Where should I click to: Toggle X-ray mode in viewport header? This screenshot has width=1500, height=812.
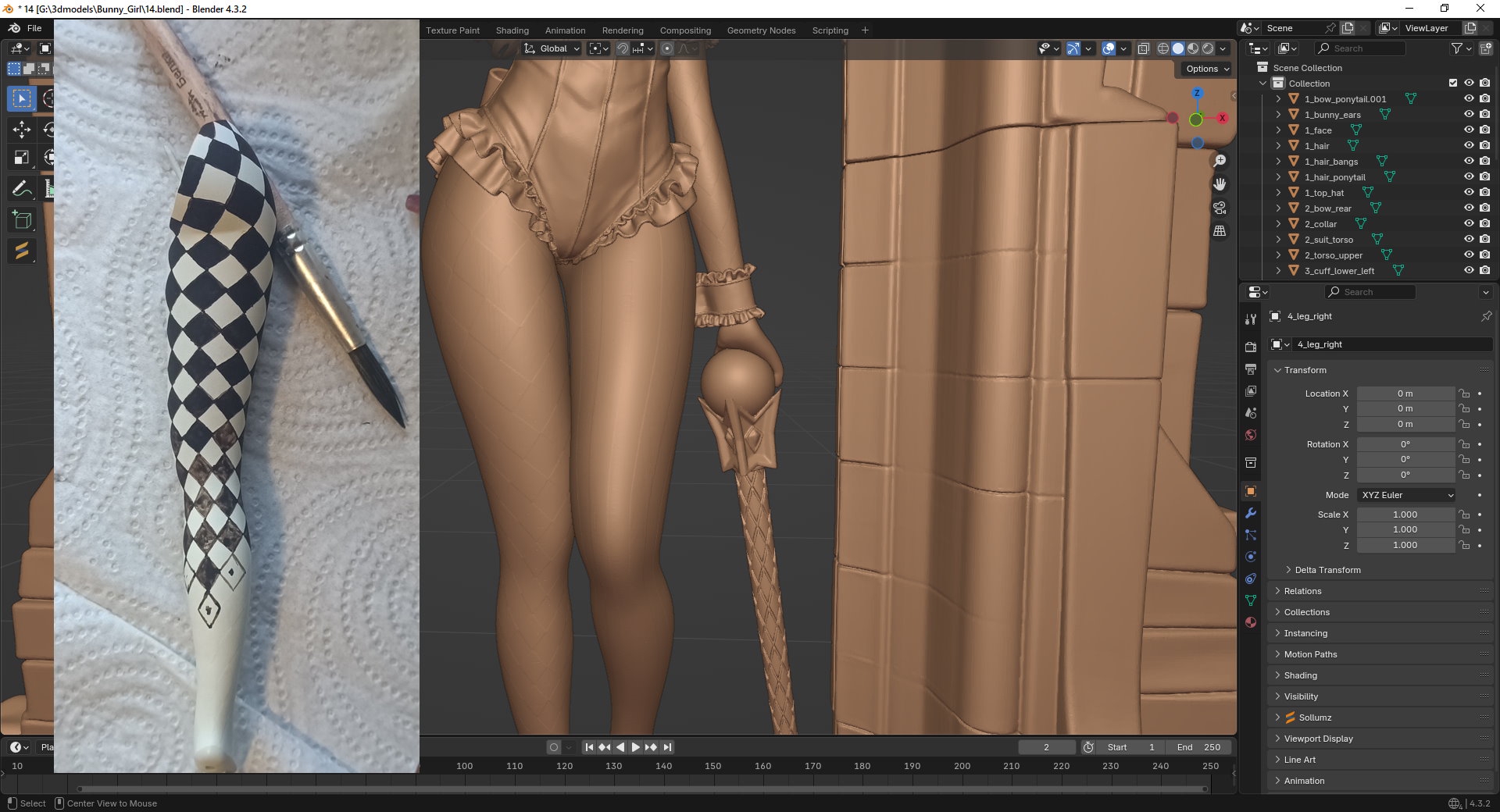[1144, 48]
